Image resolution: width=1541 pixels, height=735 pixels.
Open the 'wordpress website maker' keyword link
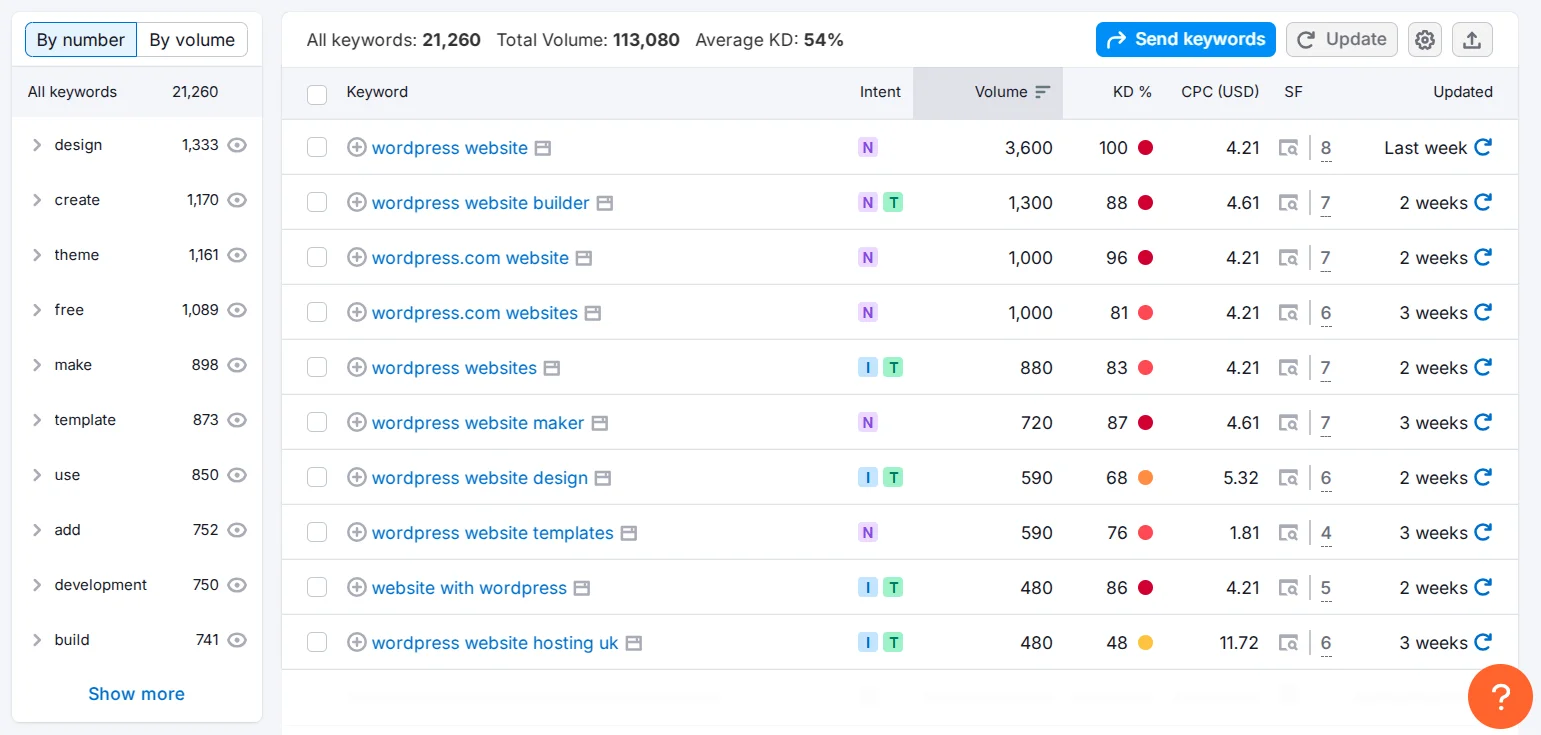tap(478, 423)
